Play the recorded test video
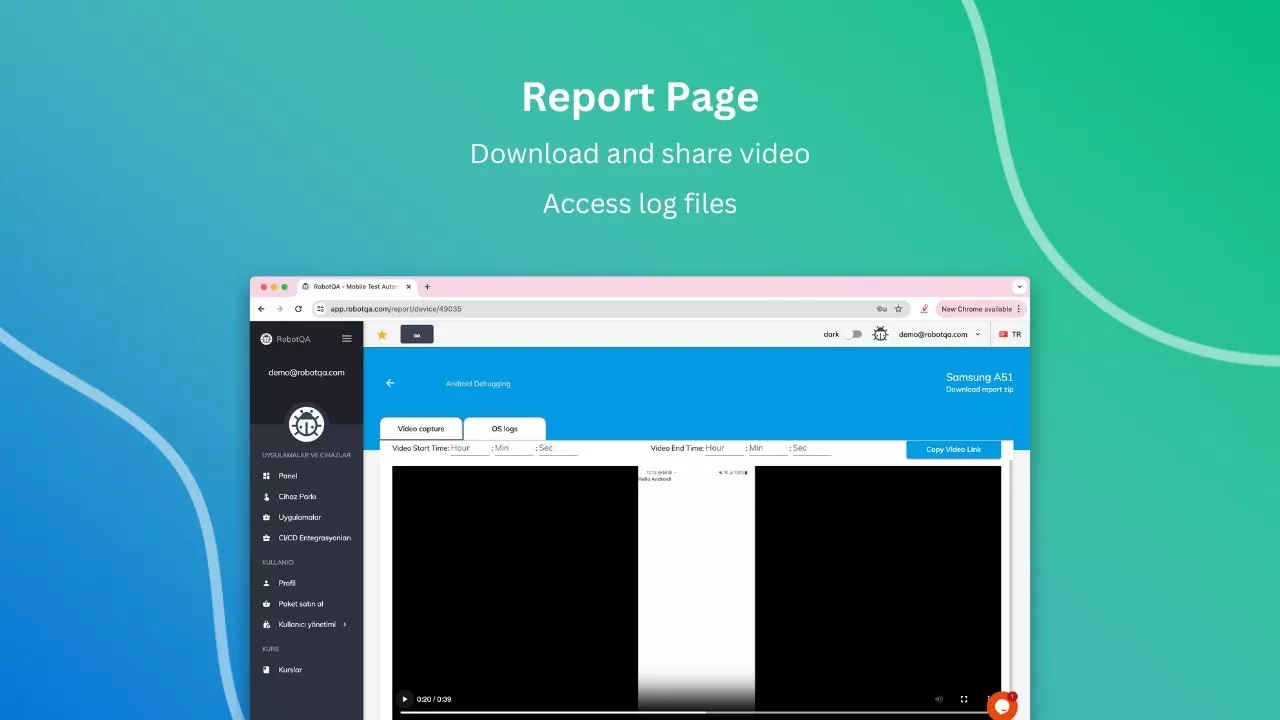The height and width of the screenshot is (720, 1280). click(x=404, y=699)
